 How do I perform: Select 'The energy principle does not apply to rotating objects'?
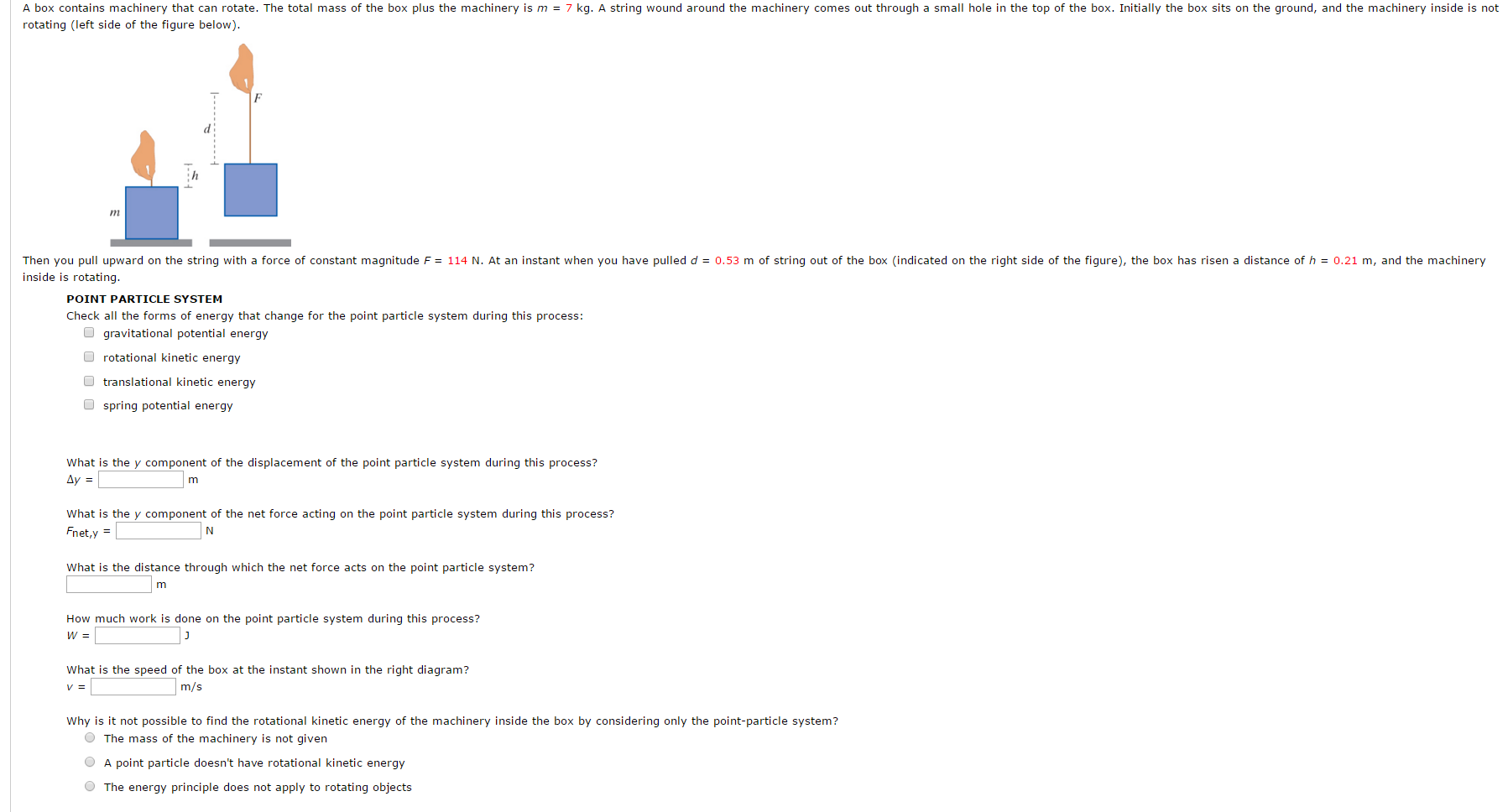click(x=90, y=786)
